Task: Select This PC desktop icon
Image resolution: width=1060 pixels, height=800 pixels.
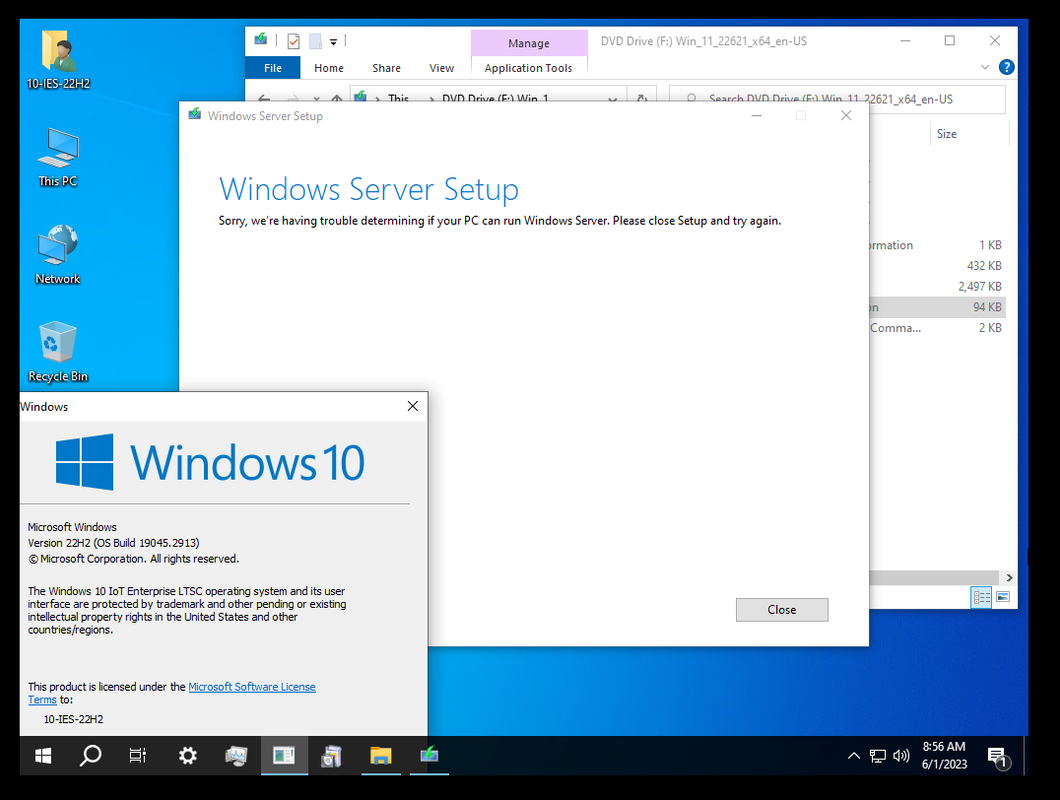Action: point(58,157)
